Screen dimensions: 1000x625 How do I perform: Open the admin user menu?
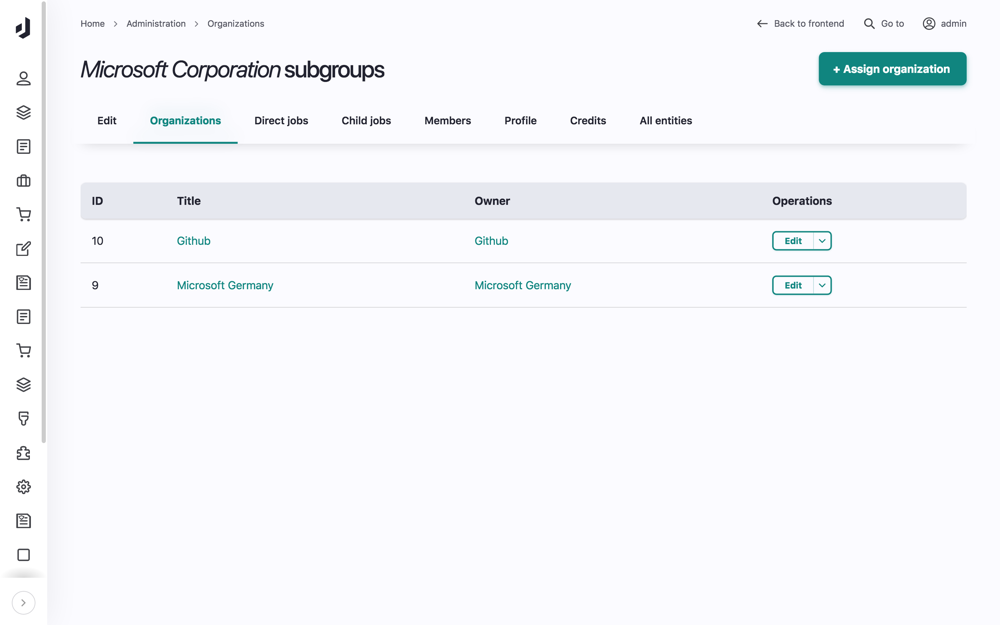945,24
